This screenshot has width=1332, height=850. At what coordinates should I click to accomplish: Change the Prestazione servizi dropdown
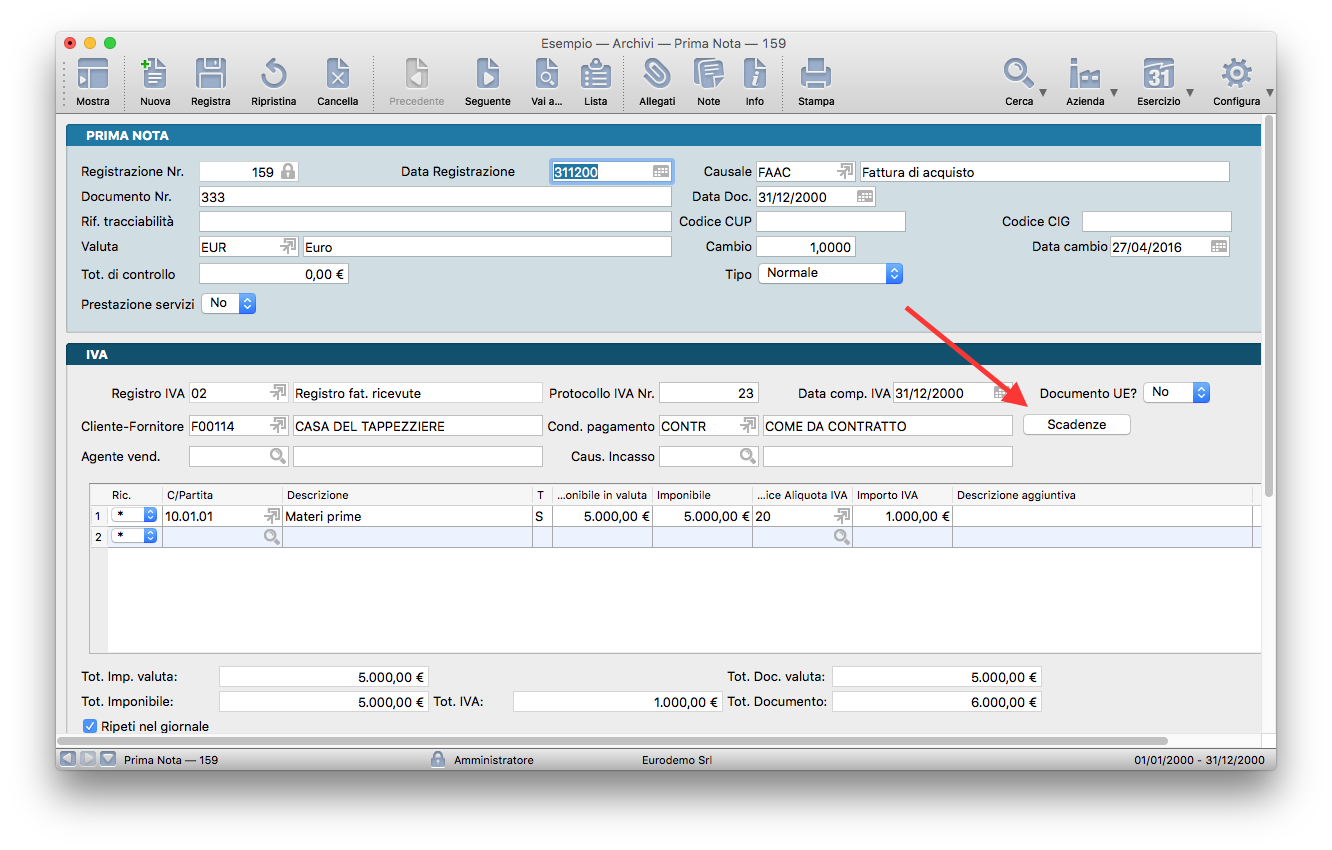click(229, 303)
